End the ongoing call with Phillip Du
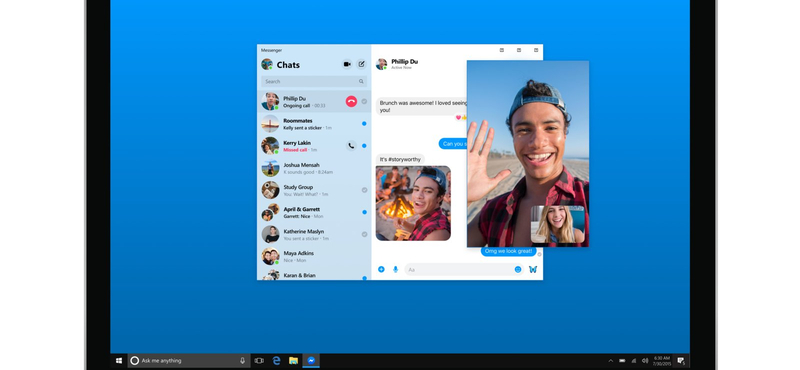The height and width of the screenshot is (370, 800). tap(351, 101)
